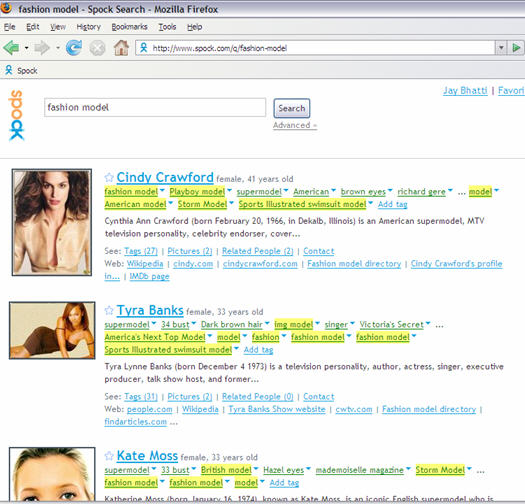Click the Spock site icon in address bar
The height and width of the screenshot is (504, 525).
144,48
